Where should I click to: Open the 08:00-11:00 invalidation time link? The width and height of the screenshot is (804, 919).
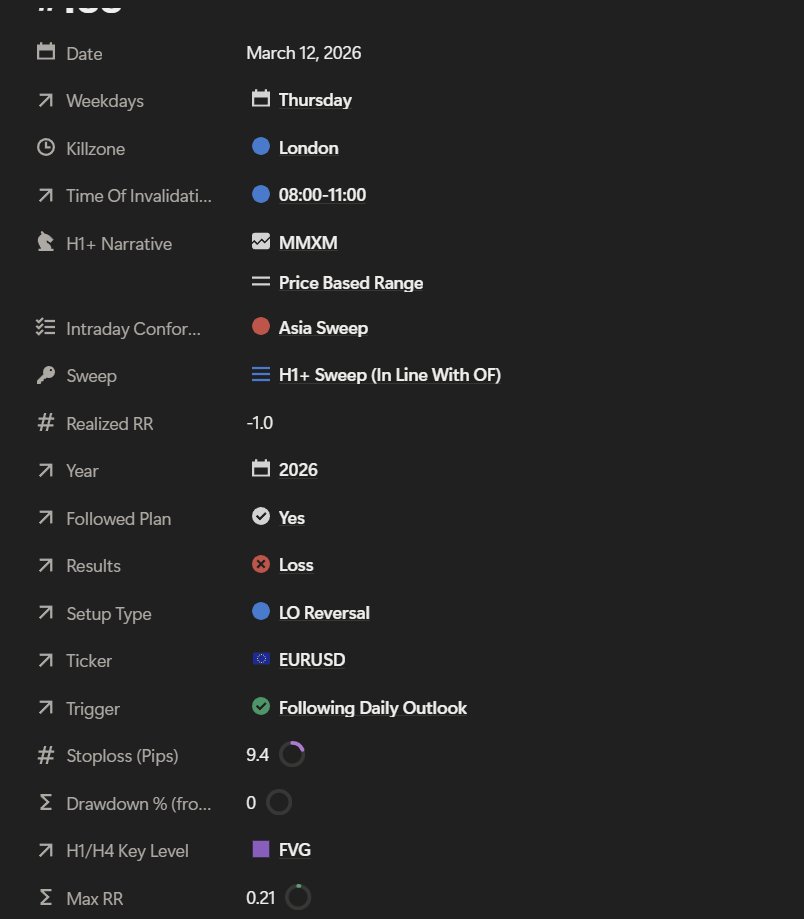click(322, 195)
